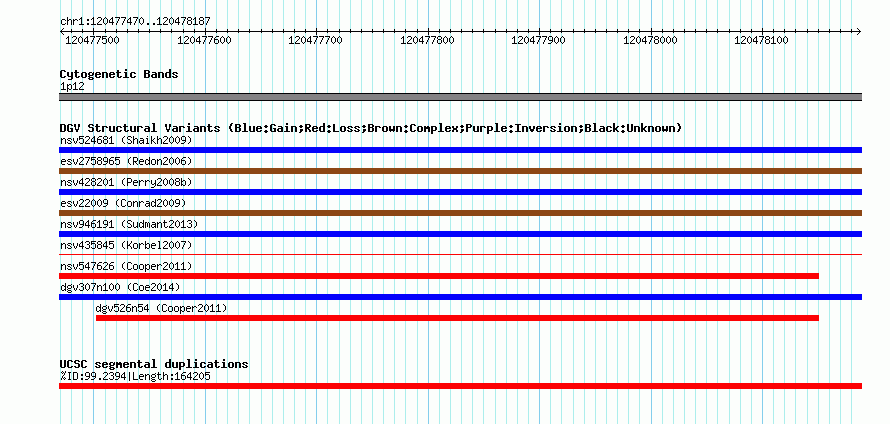
Task: Select the brown bar under esv2758965
Action: (460, 171)
